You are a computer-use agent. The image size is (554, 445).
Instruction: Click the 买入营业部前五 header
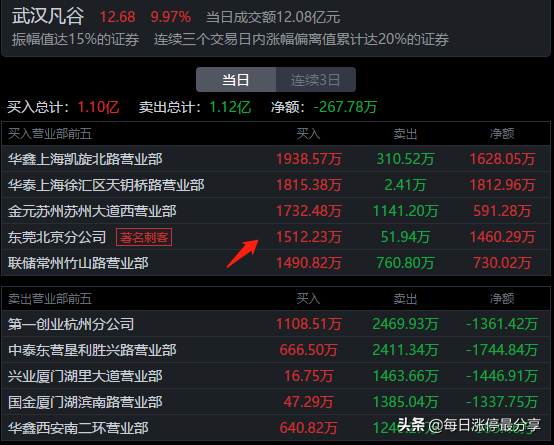(50, 134)
